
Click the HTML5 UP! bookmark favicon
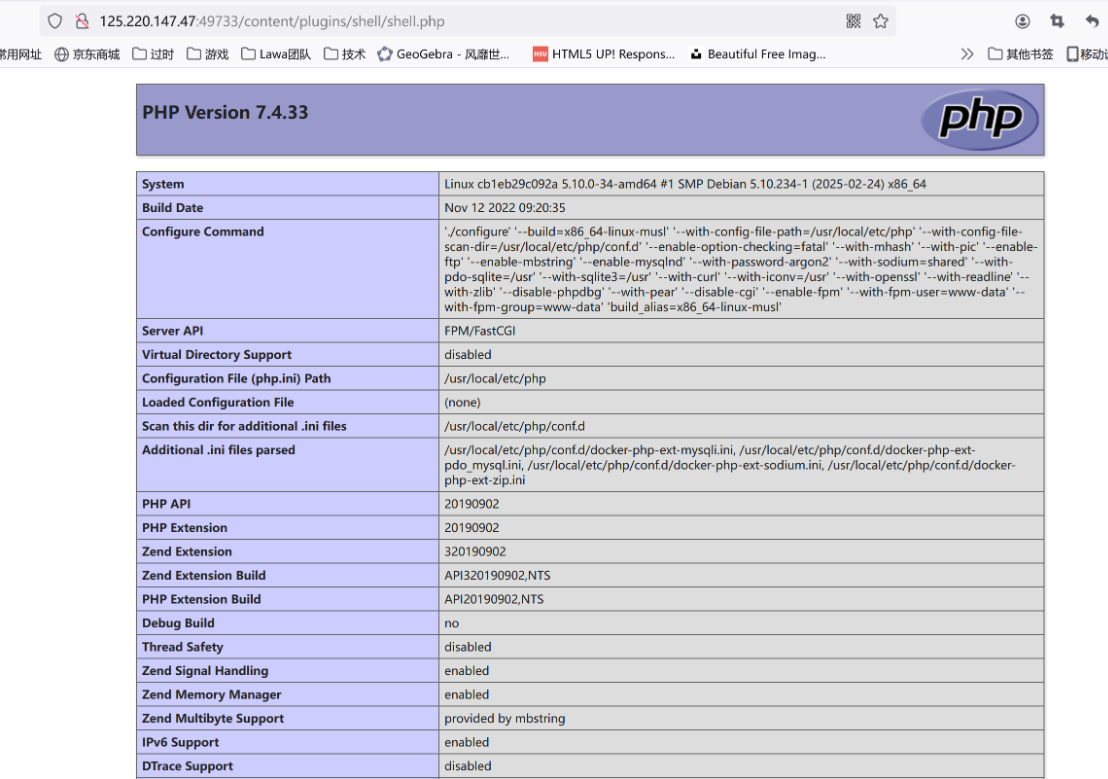[x=540, y=54]
